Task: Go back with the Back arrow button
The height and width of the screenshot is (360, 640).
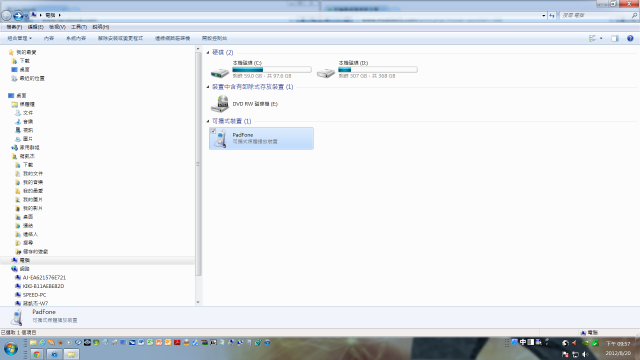Action: [6, 16]
